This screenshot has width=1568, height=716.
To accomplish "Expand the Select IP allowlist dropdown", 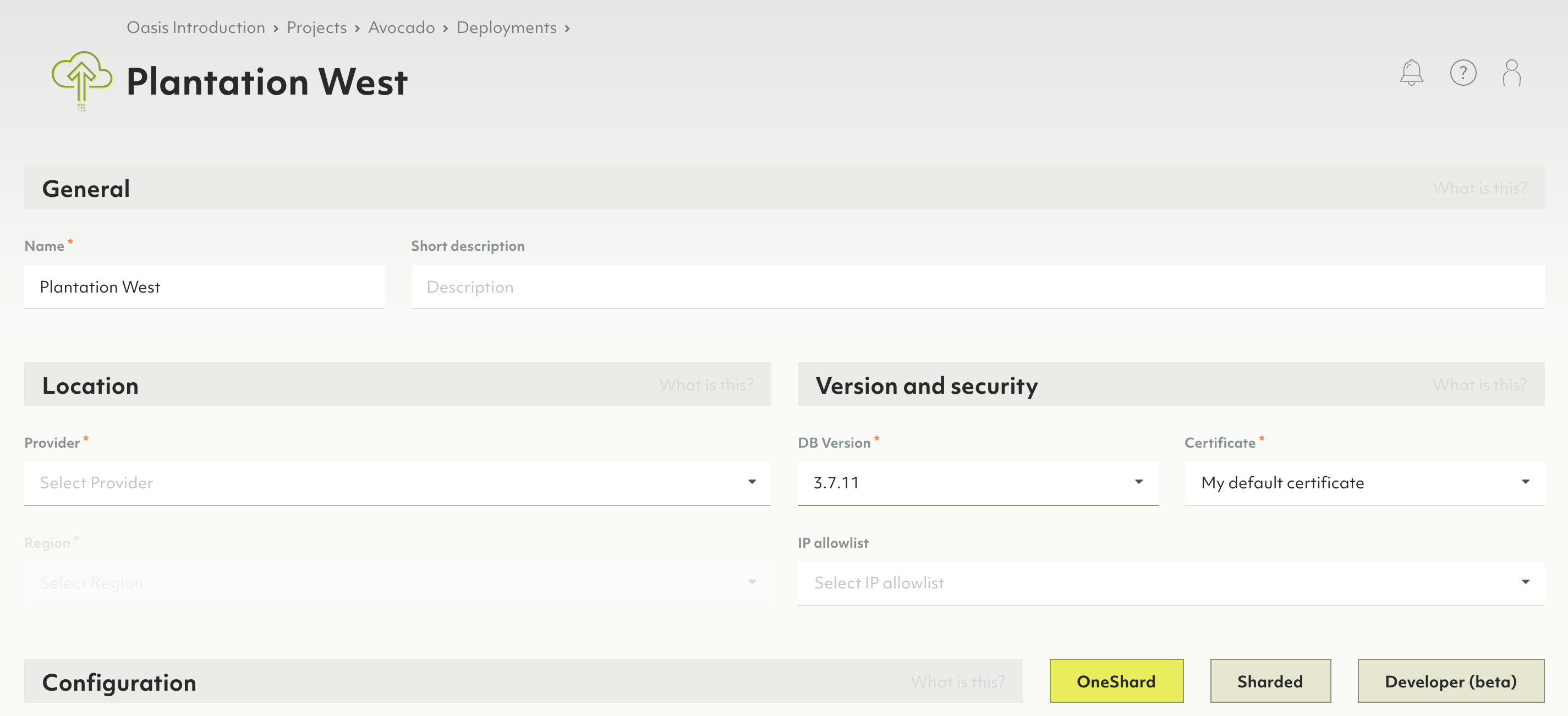I will 1170,582.
